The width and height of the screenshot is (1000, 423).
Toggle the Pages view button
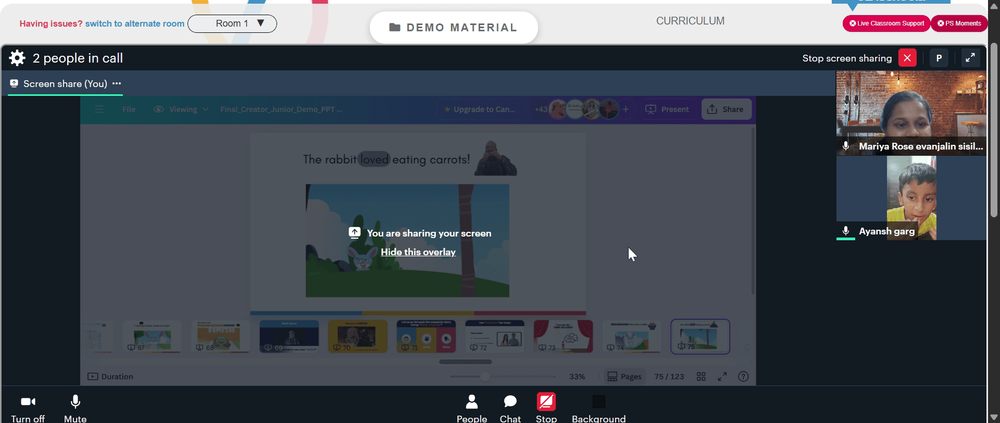(624, 376)
